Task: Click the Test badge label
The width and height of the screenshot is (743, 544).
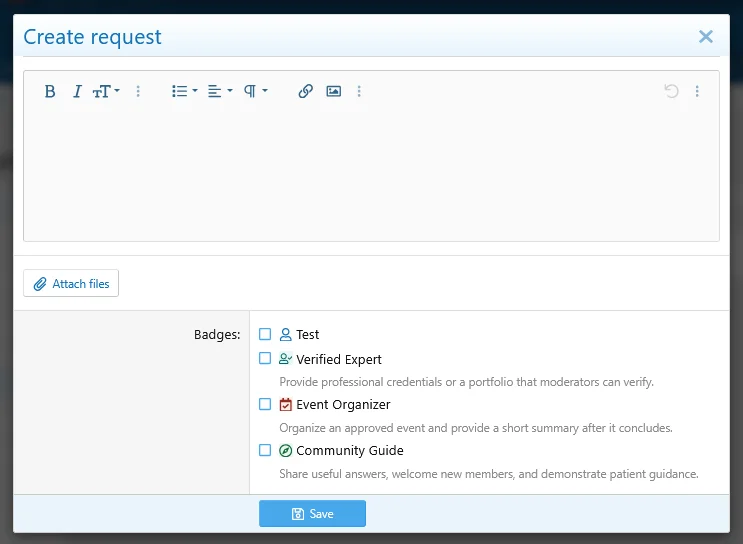Action: point(308,335)
